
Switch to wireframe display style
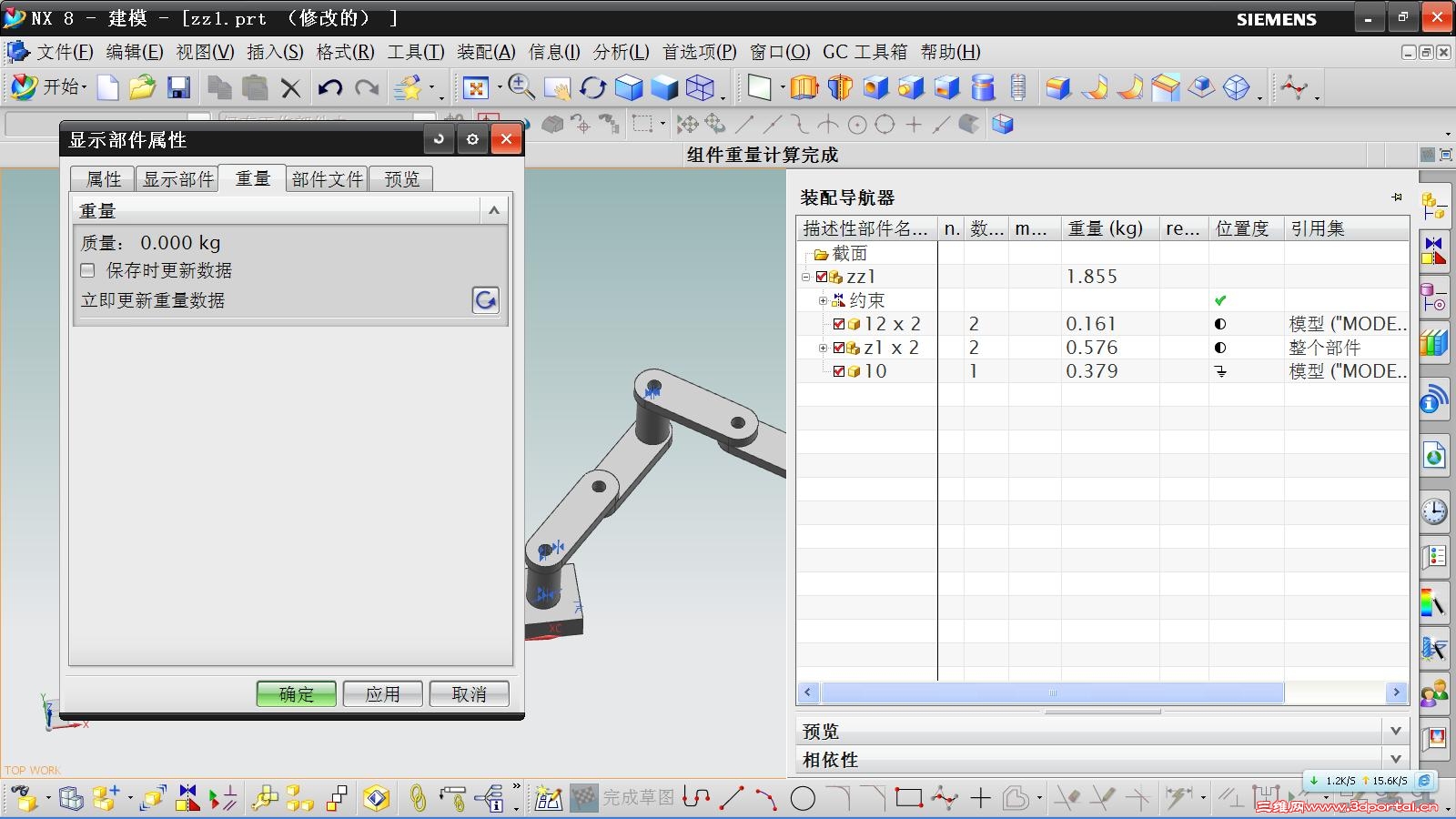[x=700, y=87]
